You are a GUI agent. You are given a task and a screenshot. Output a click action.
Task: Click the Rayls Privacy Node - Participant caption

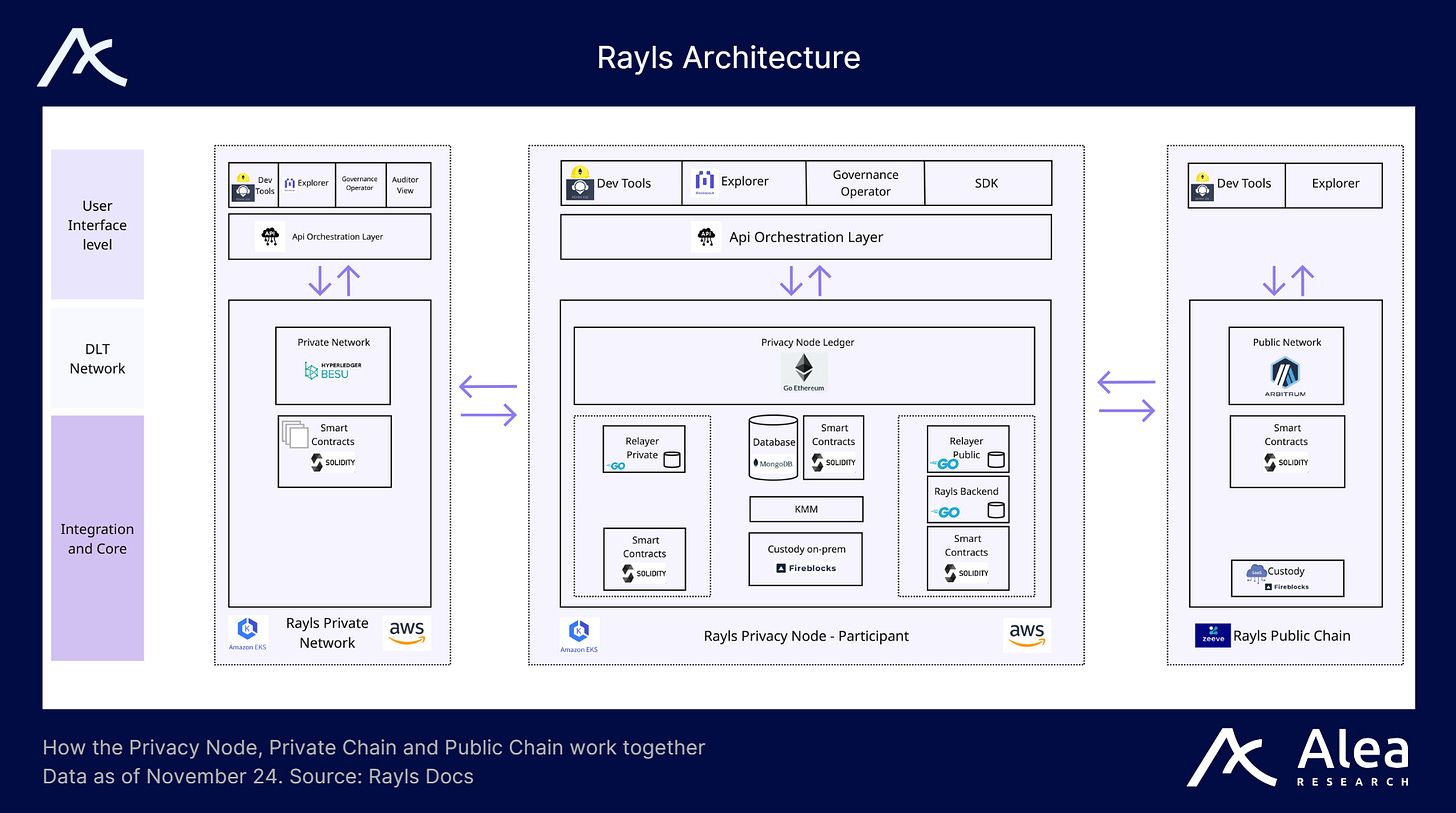pyautogui.click(x=806, y=635)
